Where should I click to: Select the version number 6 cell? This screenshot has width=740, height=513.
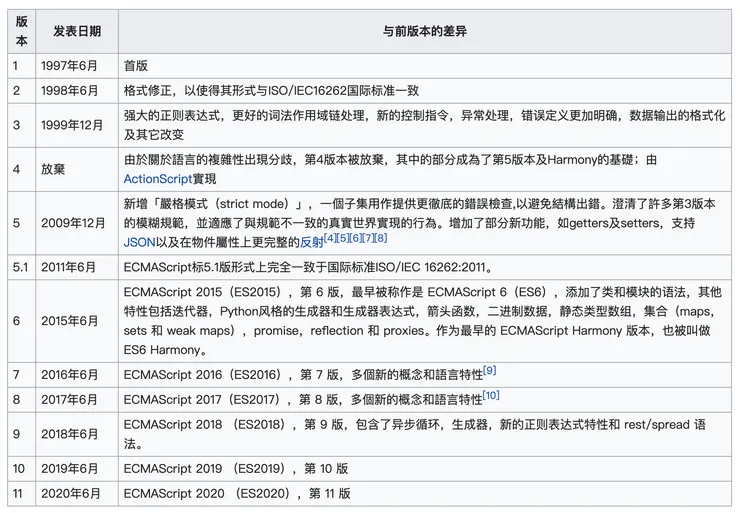point(21,321)
